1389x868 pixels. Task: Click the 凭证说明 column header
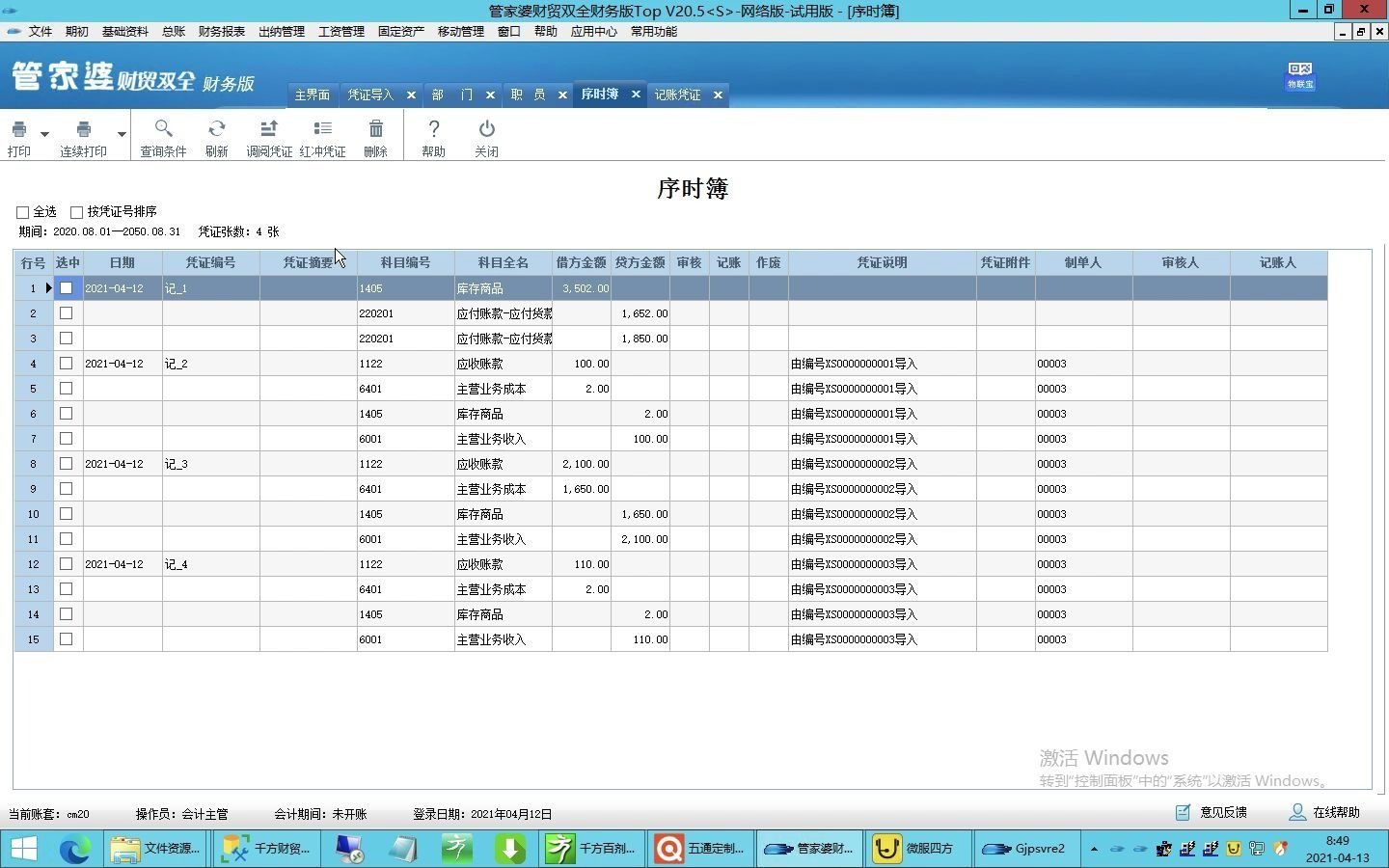tap(882, 262)
